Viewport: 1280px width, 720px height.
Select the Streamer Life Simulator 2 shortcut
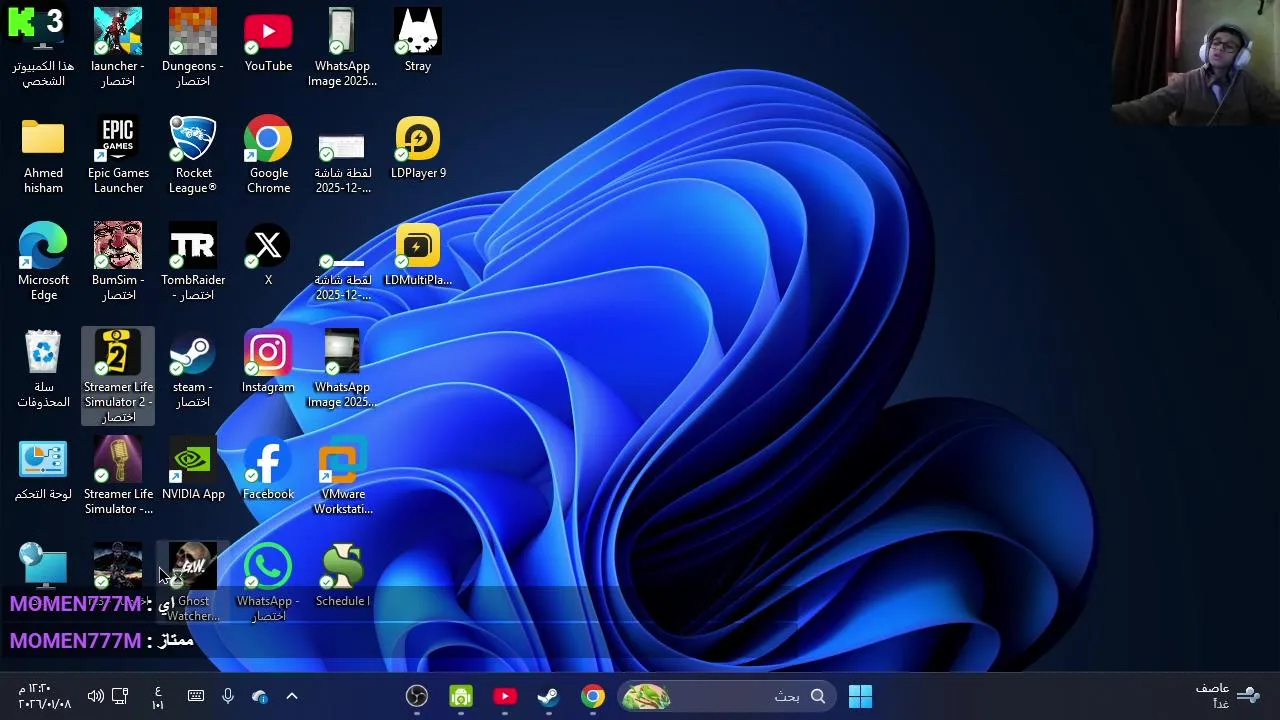(118, 376)
